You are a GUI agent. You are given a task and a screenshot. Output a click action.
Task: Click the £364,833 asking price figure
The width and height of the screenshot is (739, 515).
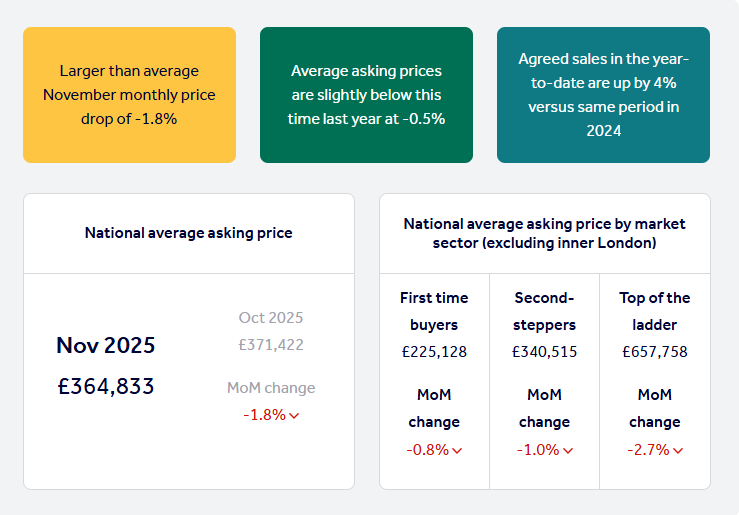point(106,386)
